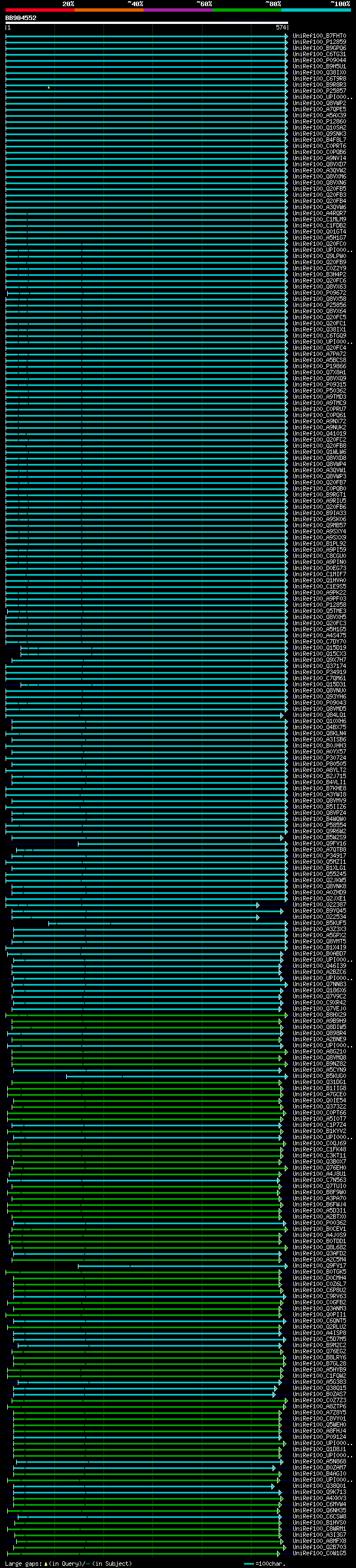Select label UniRef100_B4F8L7

click(319, 140)
